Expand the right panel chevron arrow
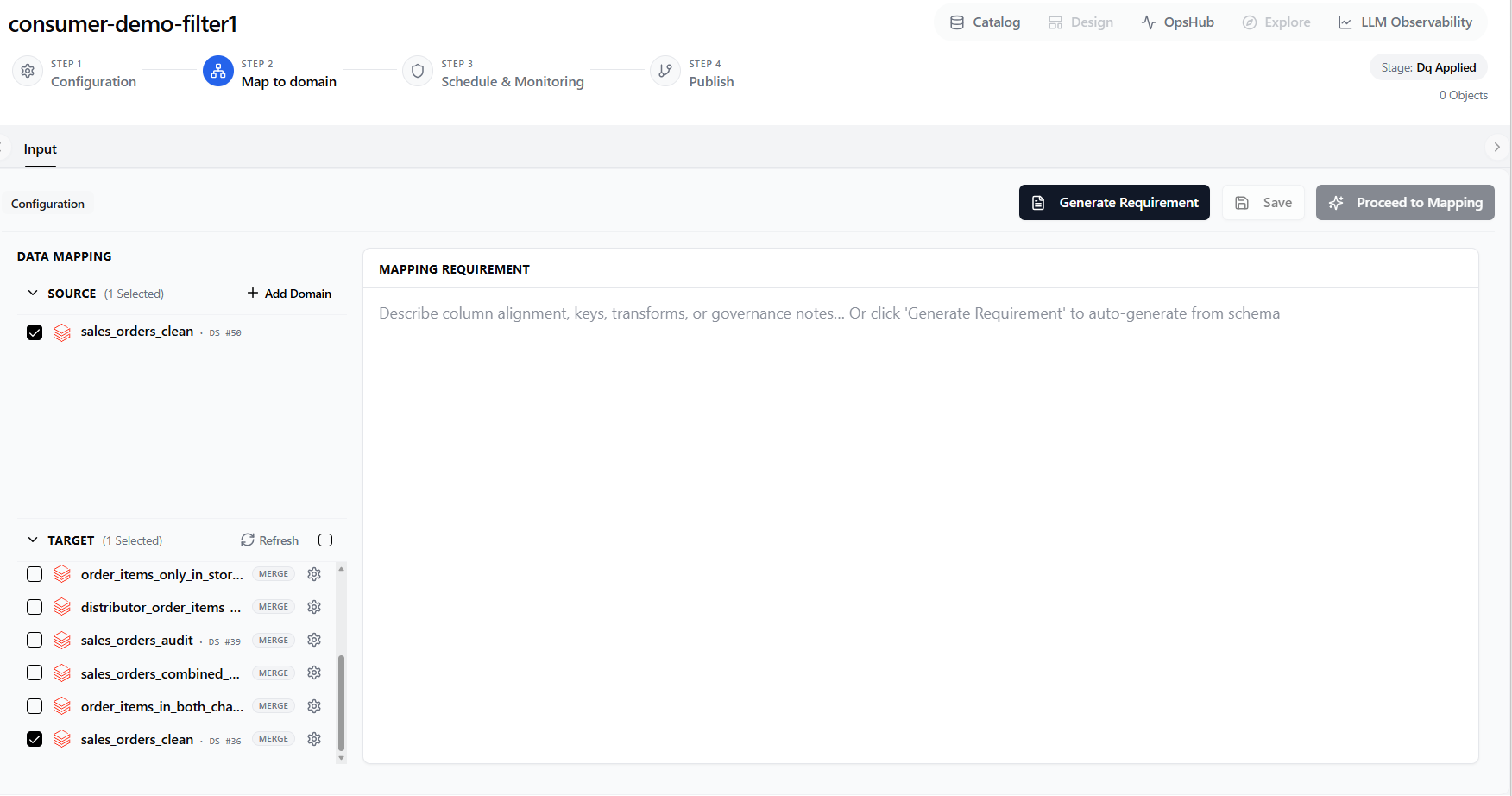The height and width of the screenshot is (796, 1512). point(1497,148)
